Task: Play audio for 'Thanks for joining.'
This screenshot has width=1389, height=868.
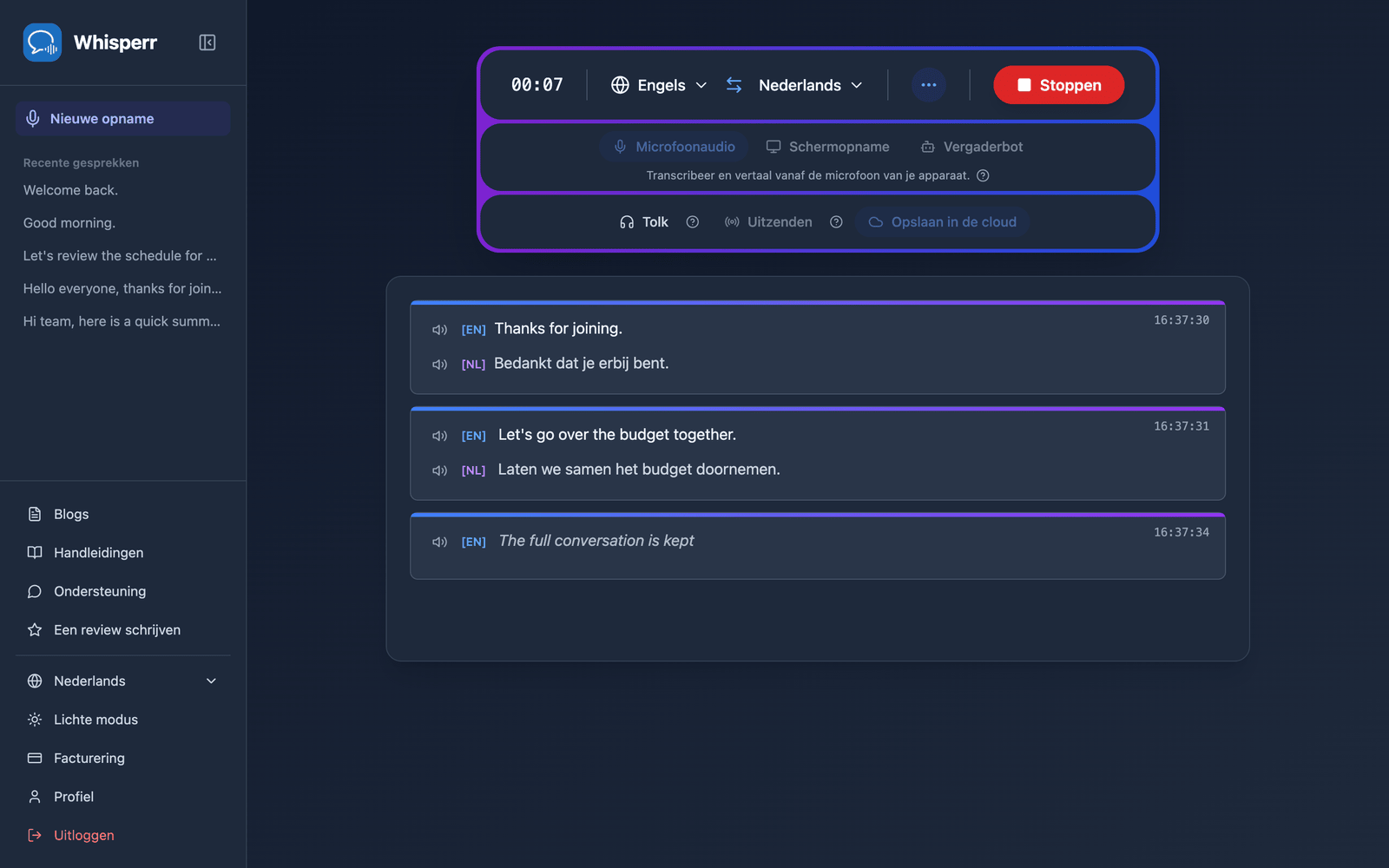Action: point(440,330)
